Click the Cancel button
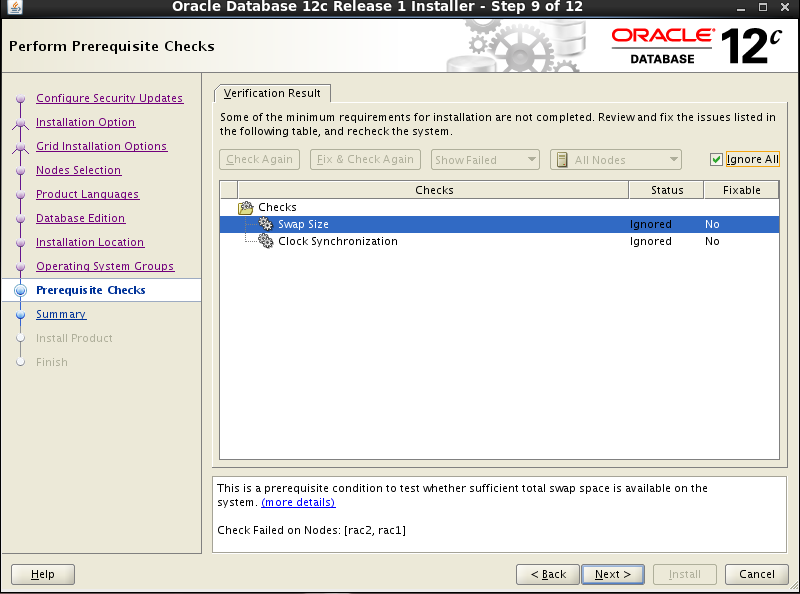 click(757, 575)
